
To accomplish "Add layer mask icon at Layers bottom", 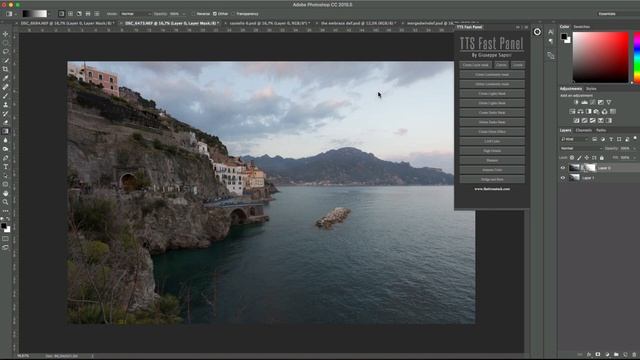I will 598,355.
